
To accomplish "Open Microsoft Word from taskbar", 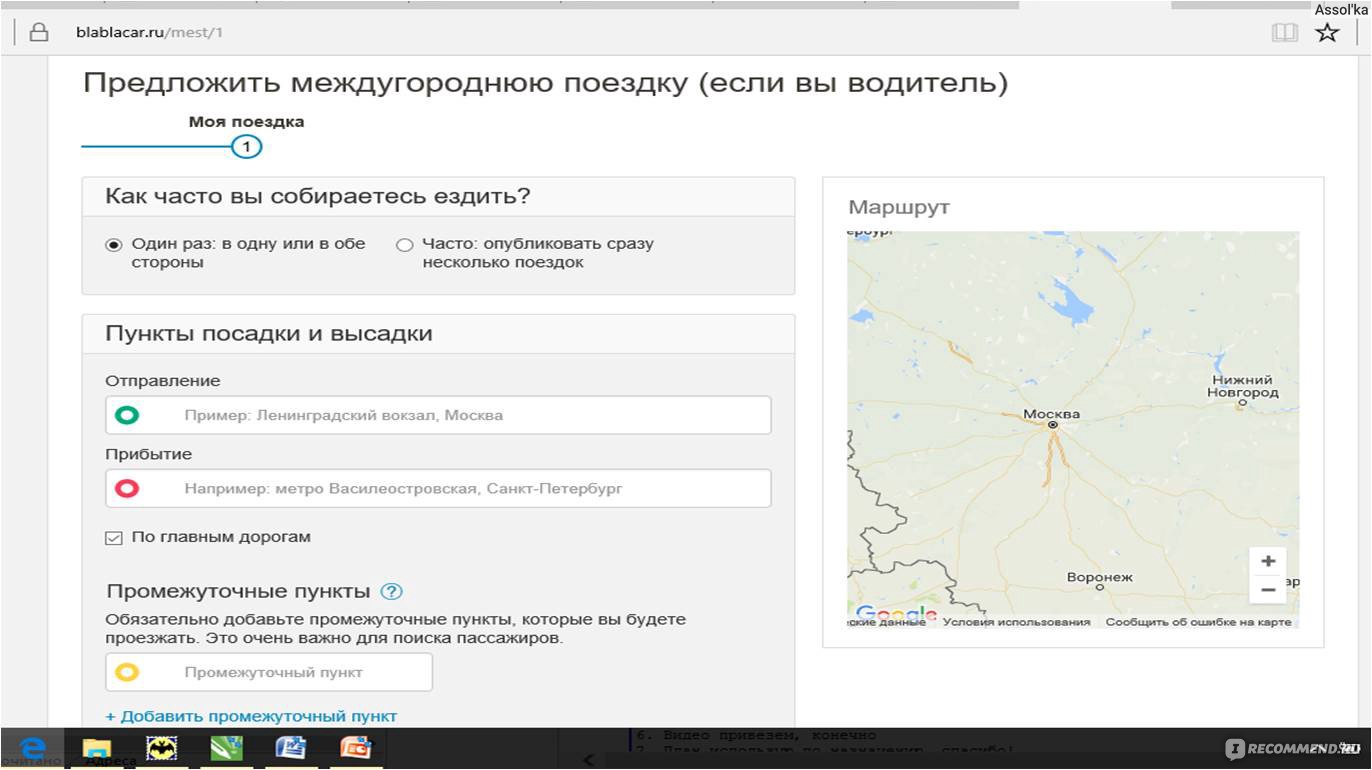I will coord(291,748).
